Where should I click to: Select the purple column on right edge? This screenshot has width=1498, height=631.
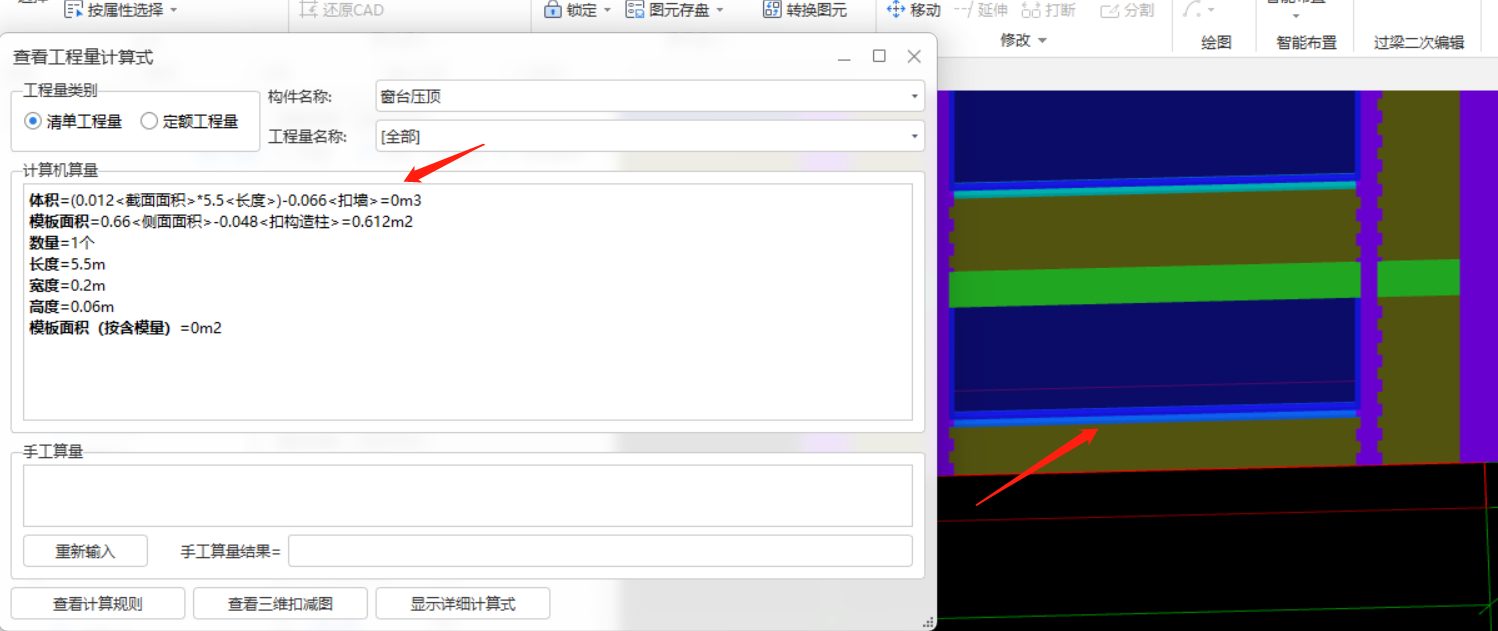pyautogui.click(x=1478, y=276)
